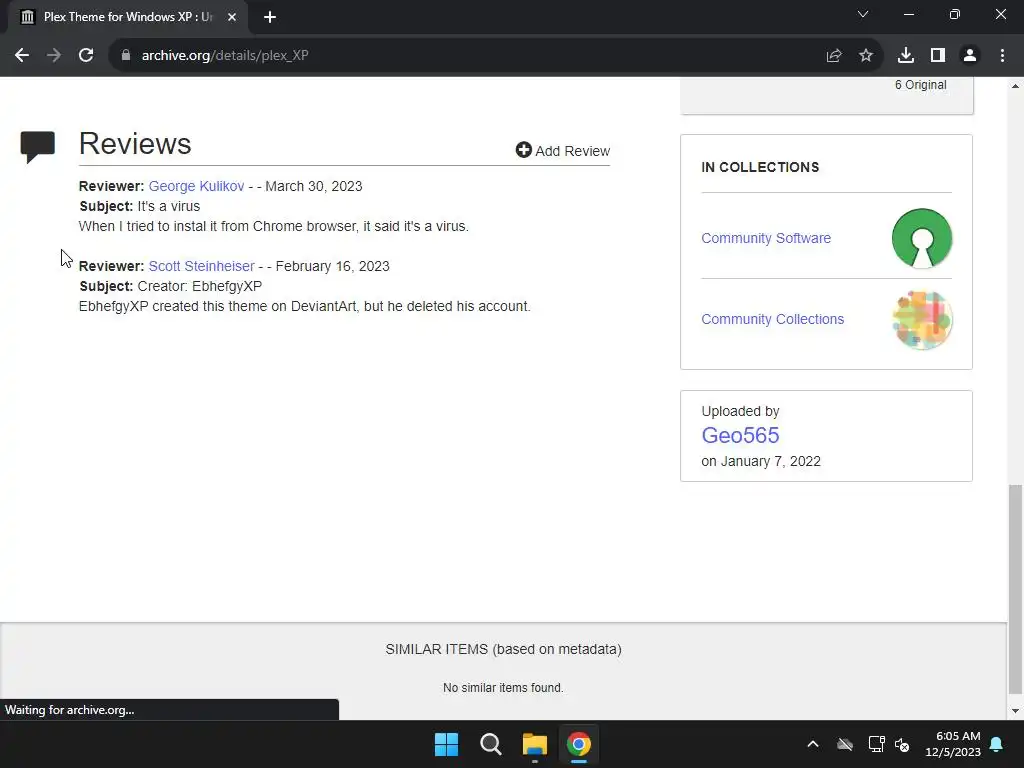Click scrollbar down arrow

pyautogui.click(x=1015, y=711)
